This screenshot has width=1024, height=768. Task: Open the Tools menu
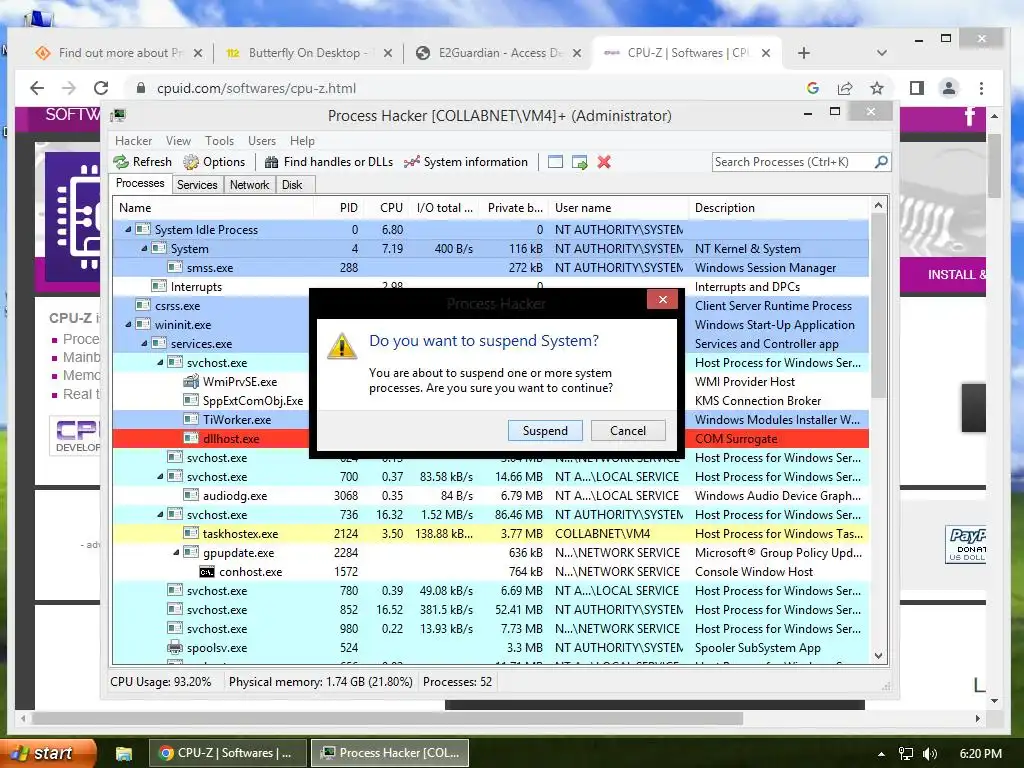click(x=219, y=140)
